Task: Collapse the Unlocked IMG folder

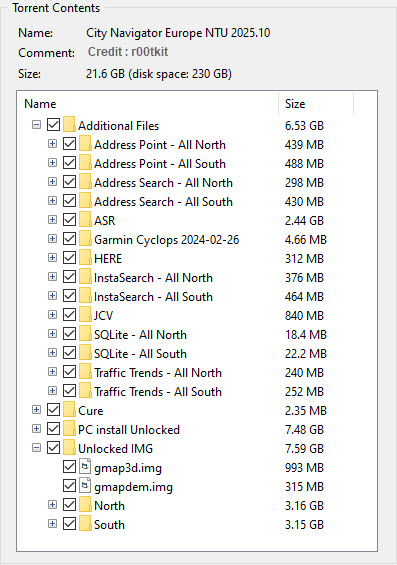Action: pos(36,449)
